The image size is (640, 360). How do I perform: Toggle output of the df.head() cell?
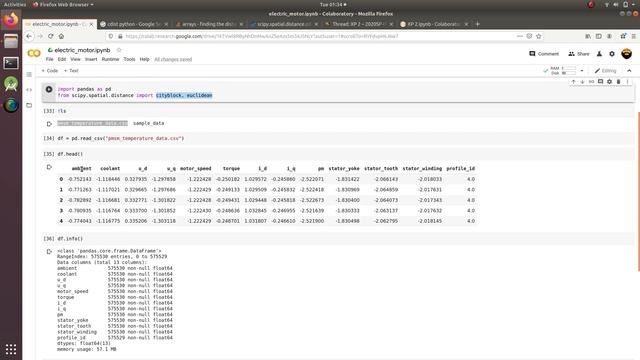[x=49, y=167]
